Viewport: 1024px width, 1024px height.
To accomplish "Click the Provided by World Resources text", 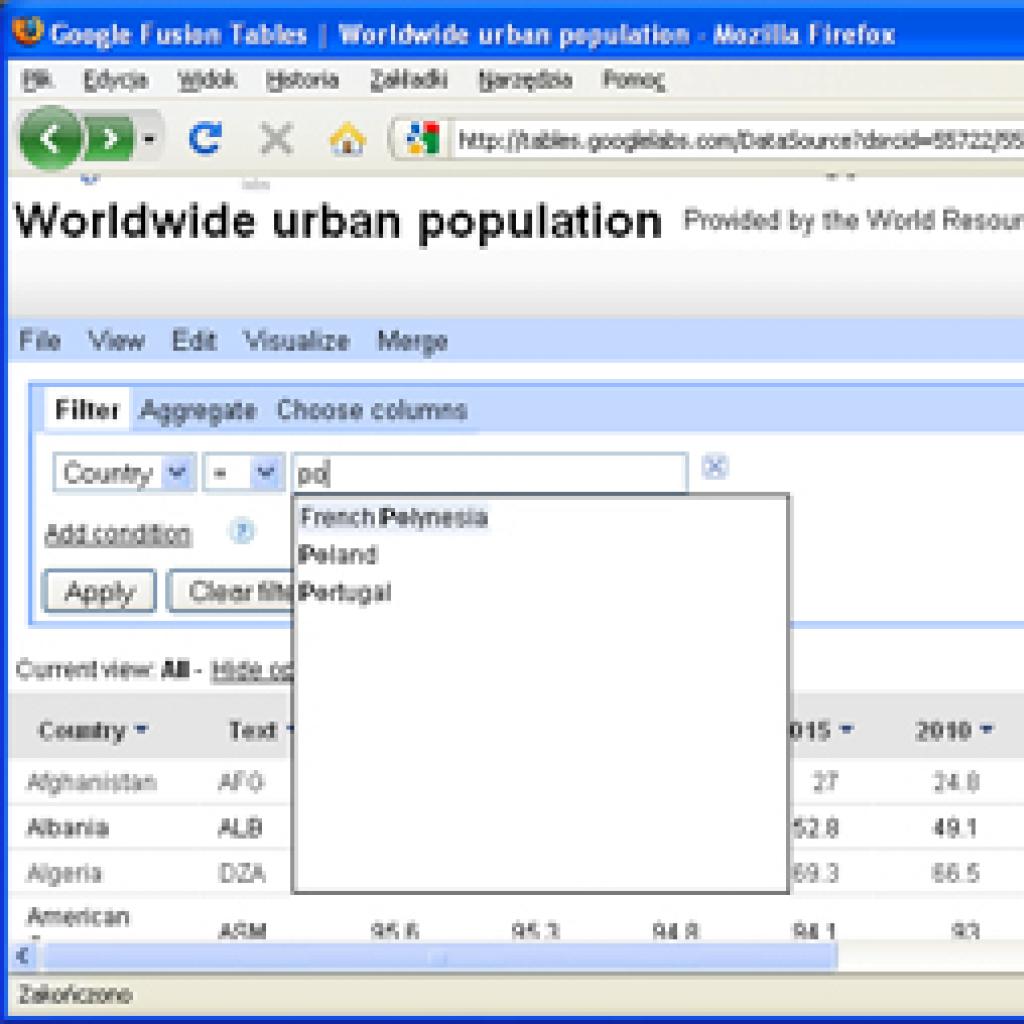I will tap(853, 220).
